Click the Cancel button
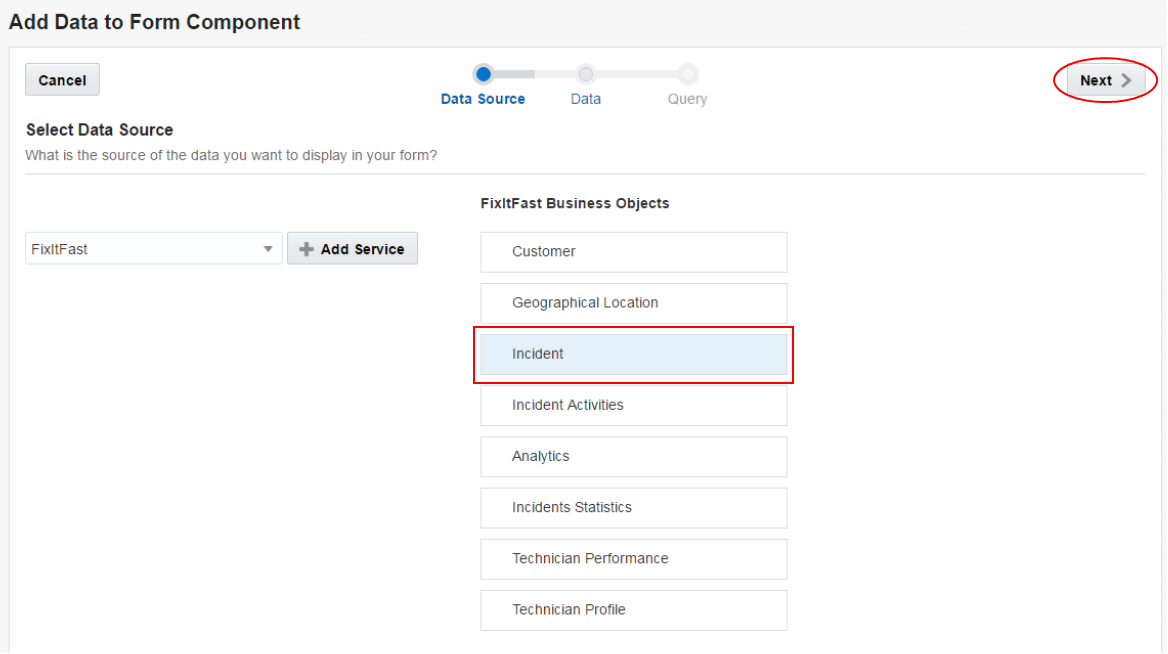The image size is (1168, 654). point(62,80)
